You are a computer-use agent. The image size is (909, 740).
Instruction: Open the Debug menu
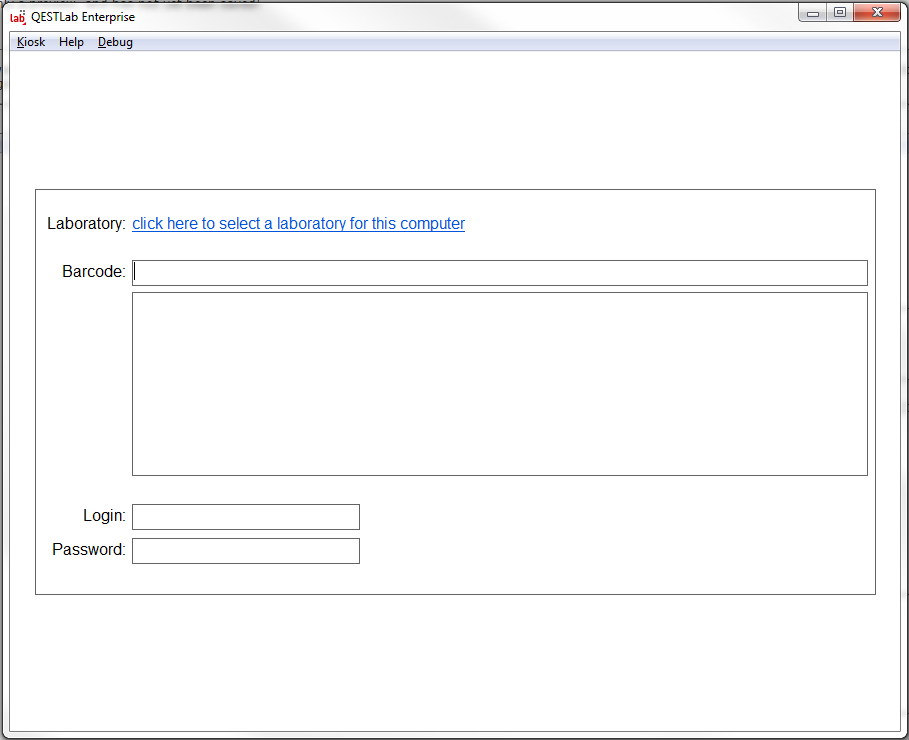115,42
